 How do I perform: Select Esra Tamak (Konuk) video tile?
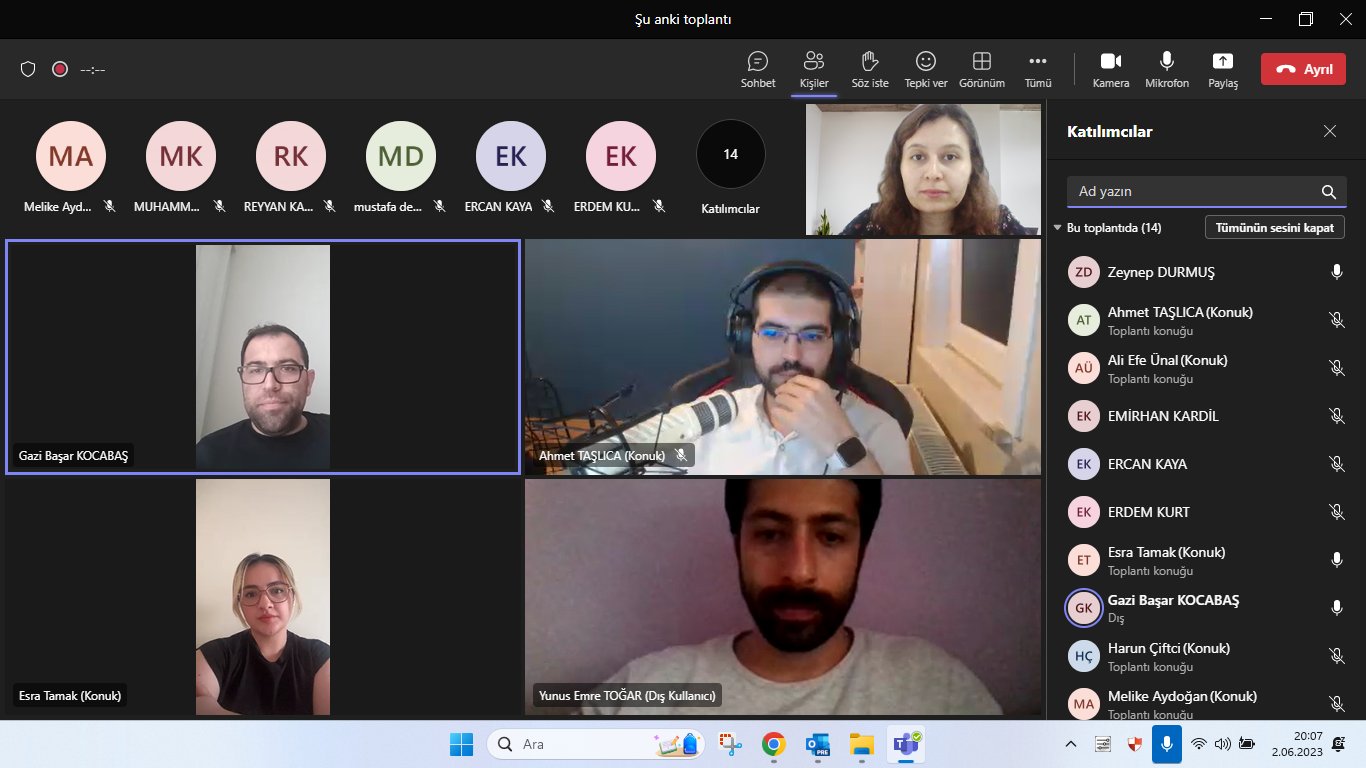[263, 597]
